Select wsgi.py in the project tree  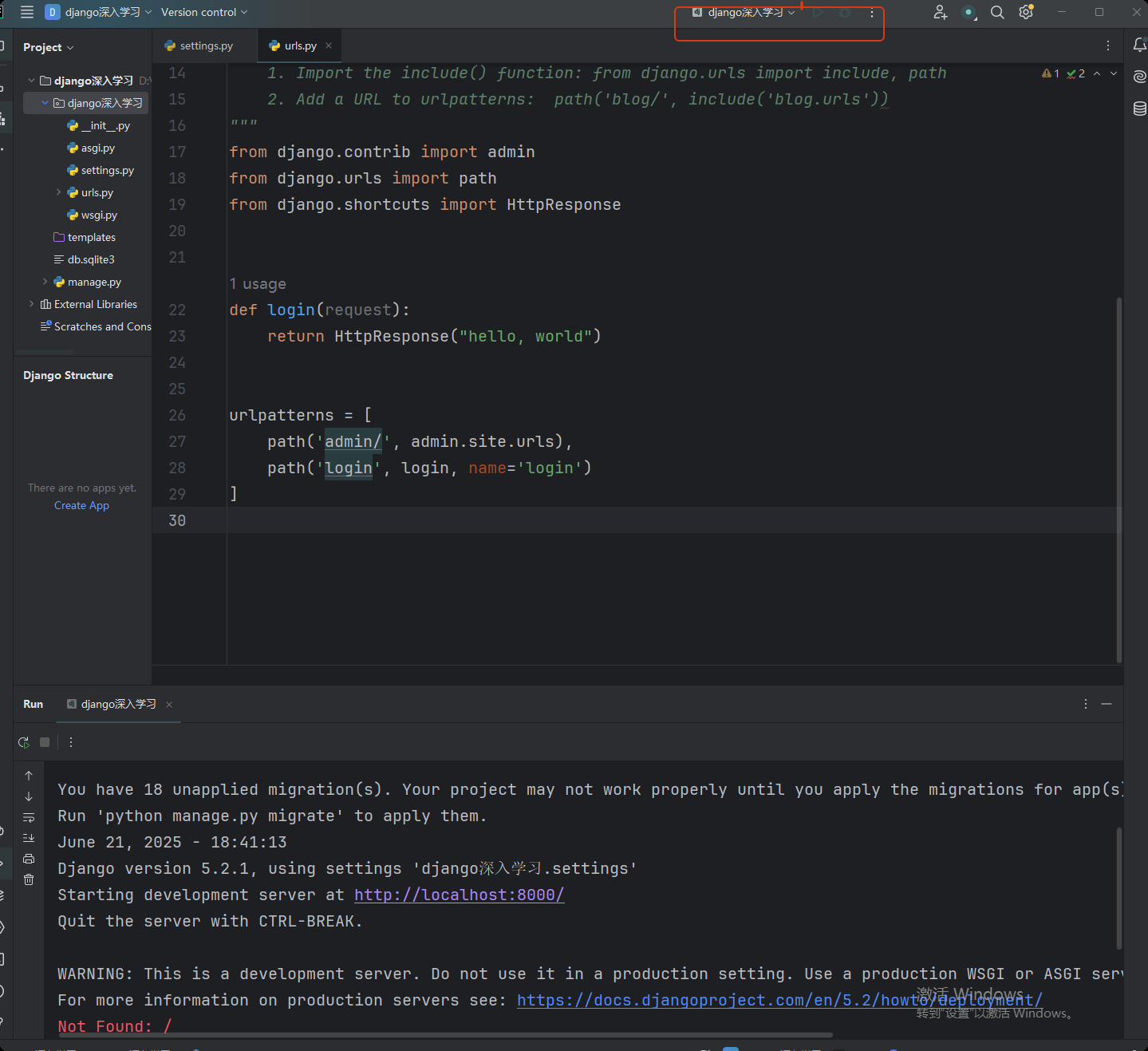[x=99, y=215]
